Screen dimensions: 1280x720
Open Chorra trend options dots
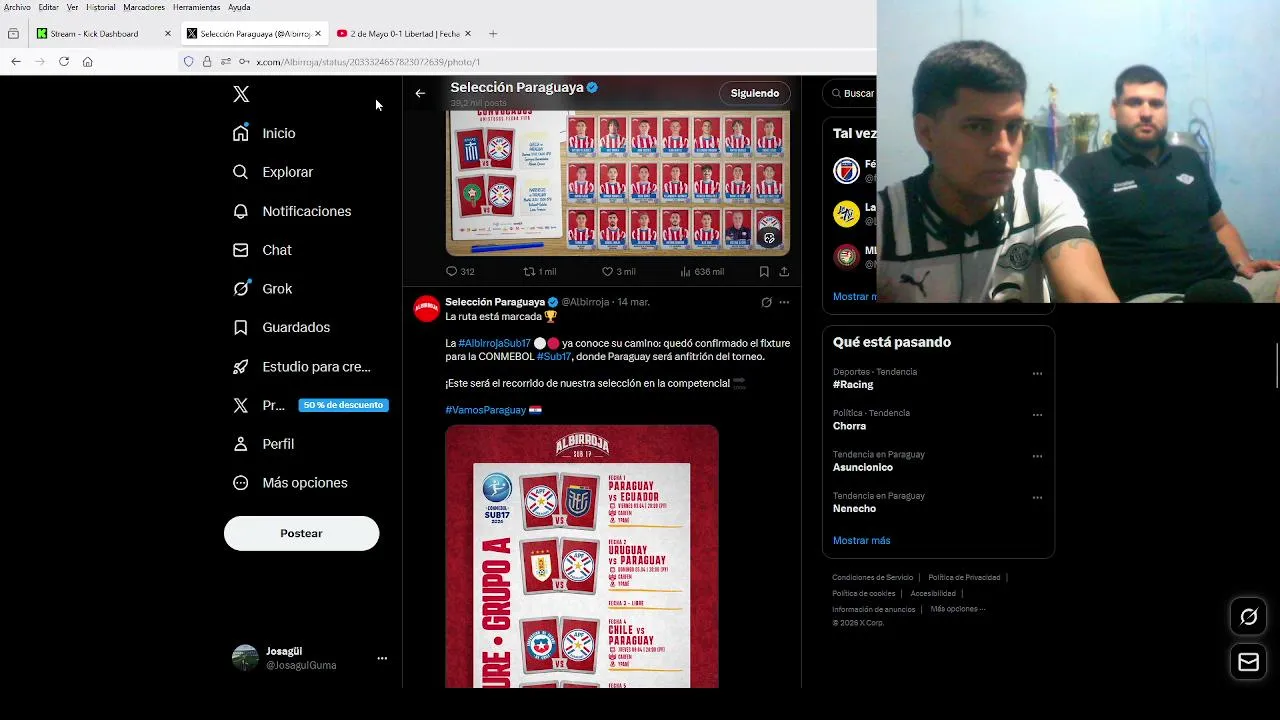[x=1037, y=415]
